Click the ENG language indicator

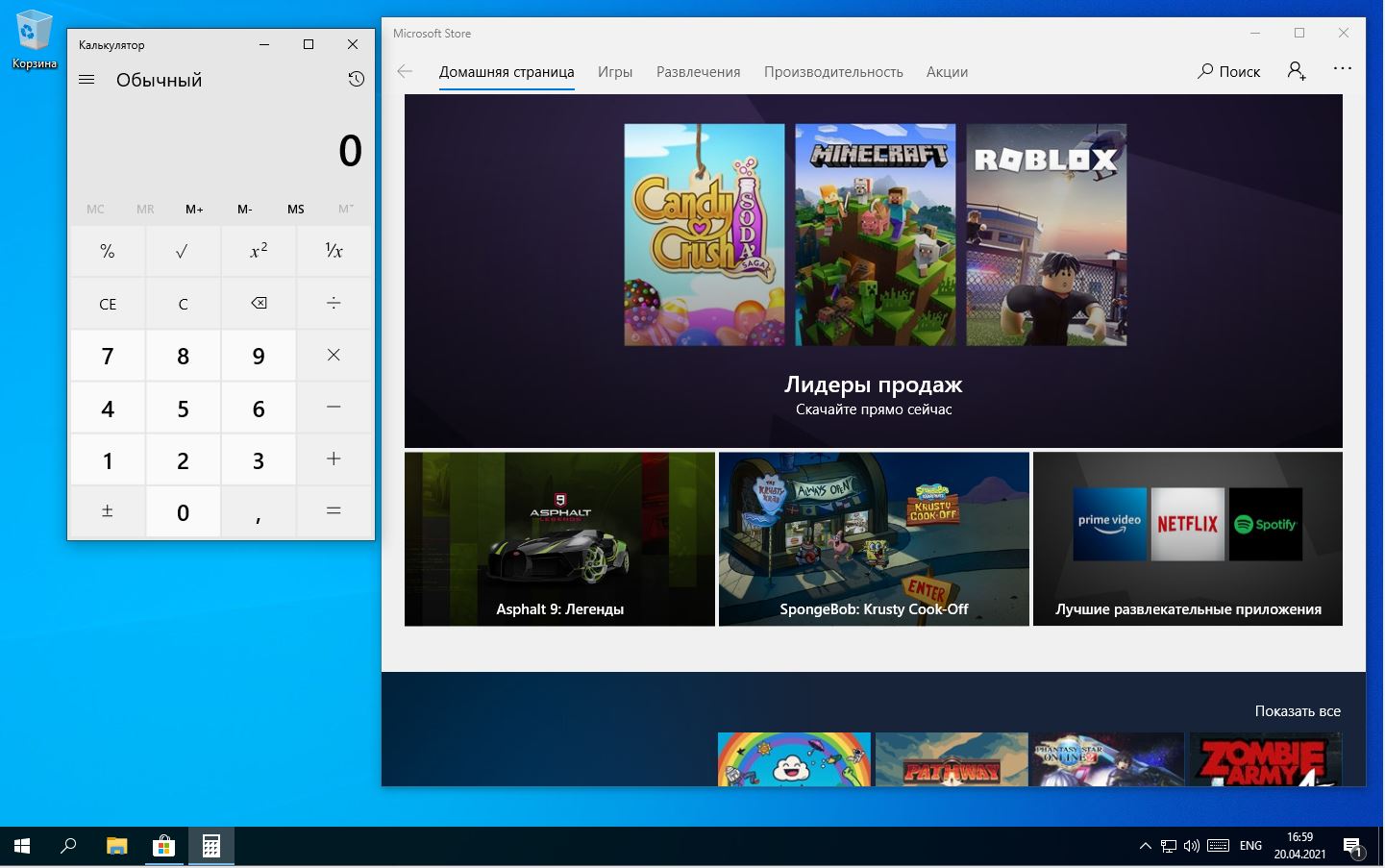click(x=1250, y=846)
